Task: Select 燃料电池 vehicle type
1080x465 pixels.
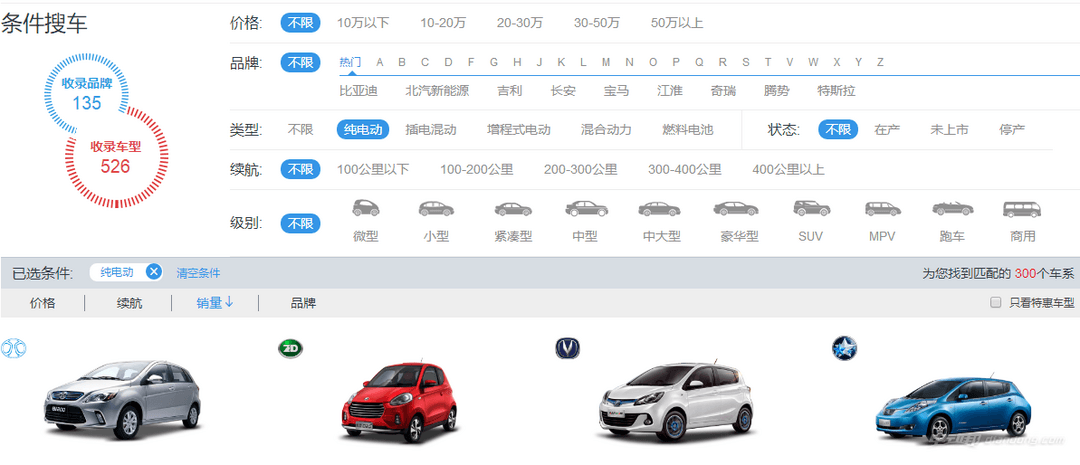Action: coord(688,130)
